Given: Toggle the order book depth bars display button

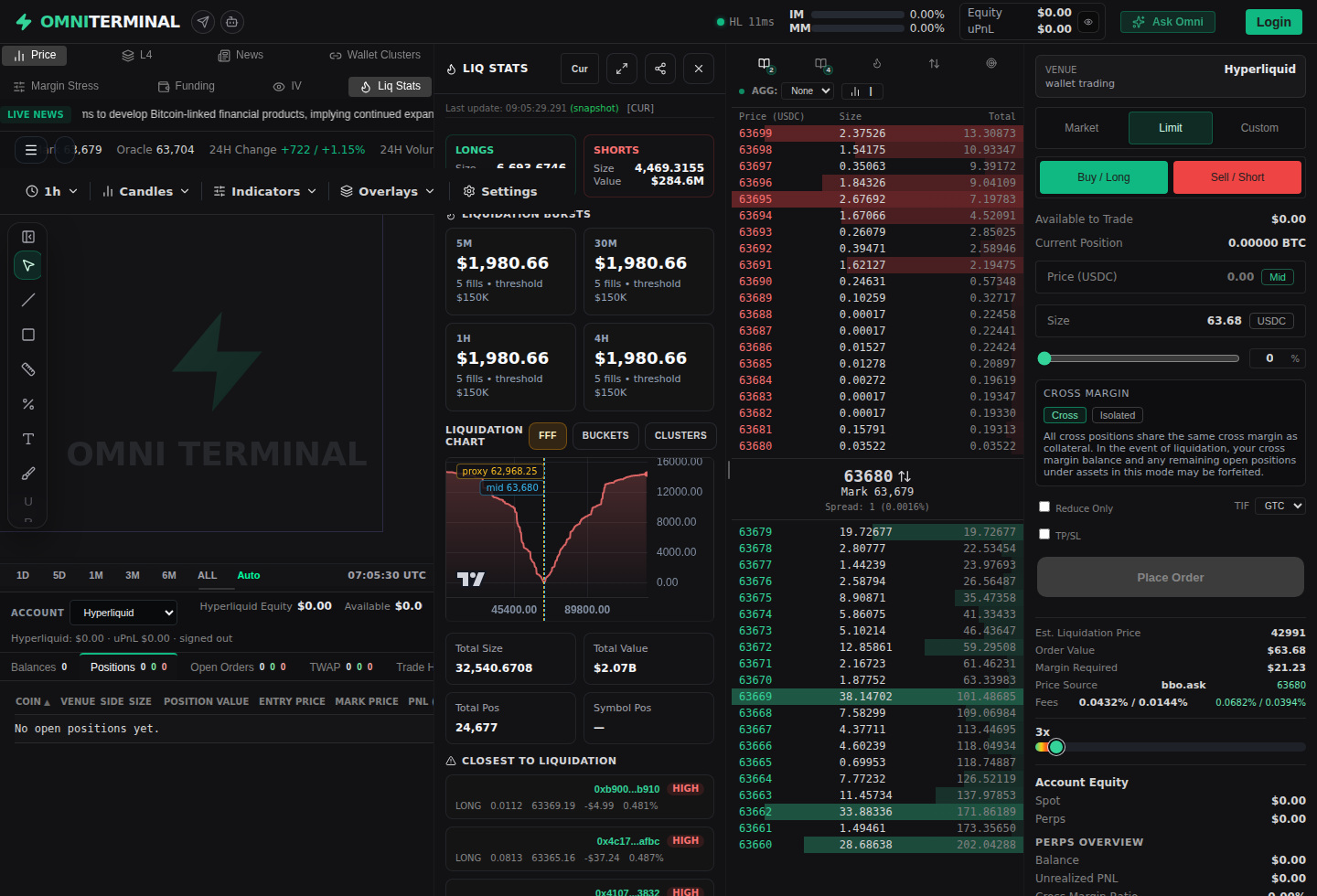Looking at the screenshot, I should pos(862,91).
